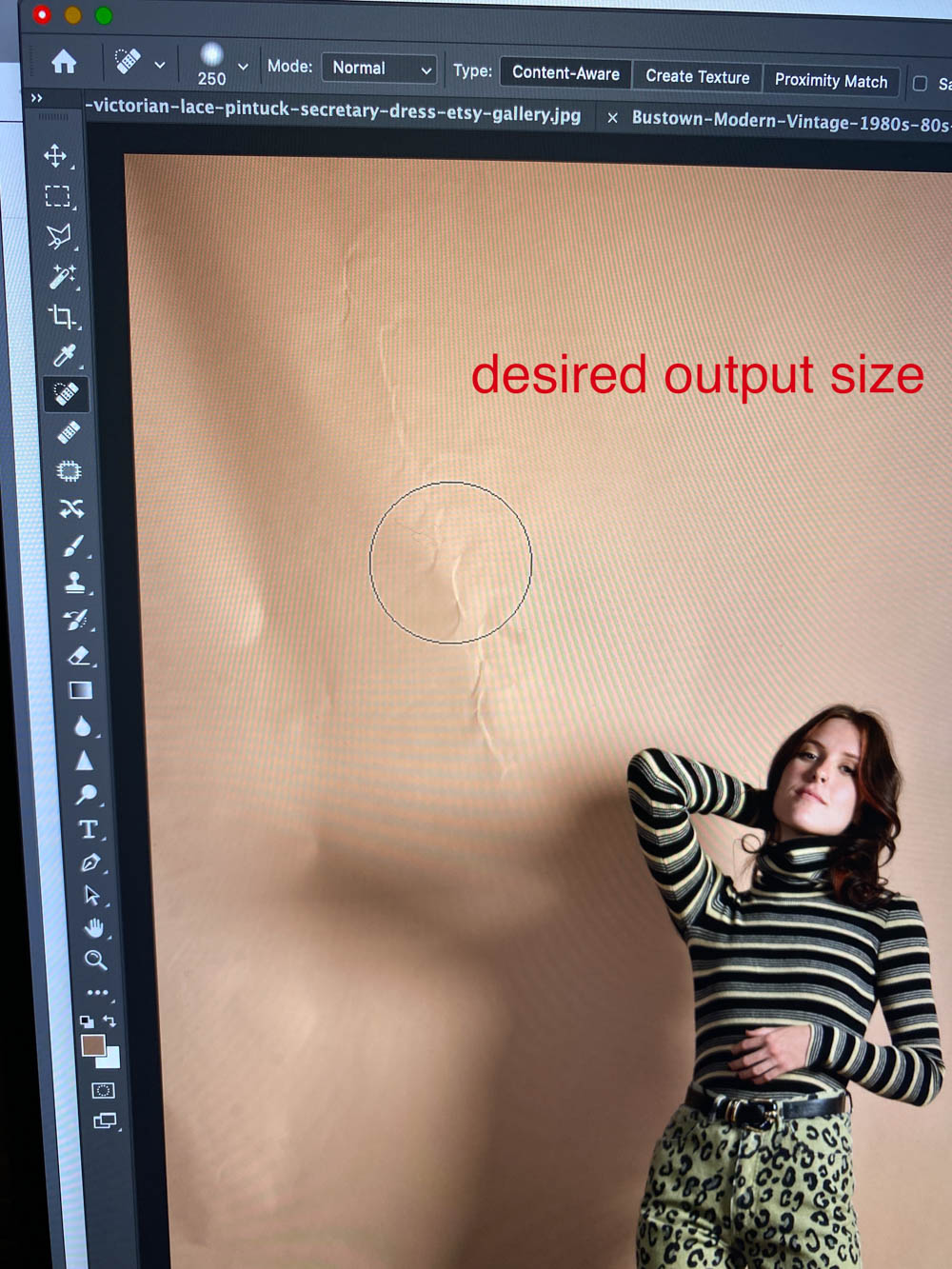Open the brush size 250 picker
The height and width of the screenshot is (1269, 952).
(x=211, y=65)
